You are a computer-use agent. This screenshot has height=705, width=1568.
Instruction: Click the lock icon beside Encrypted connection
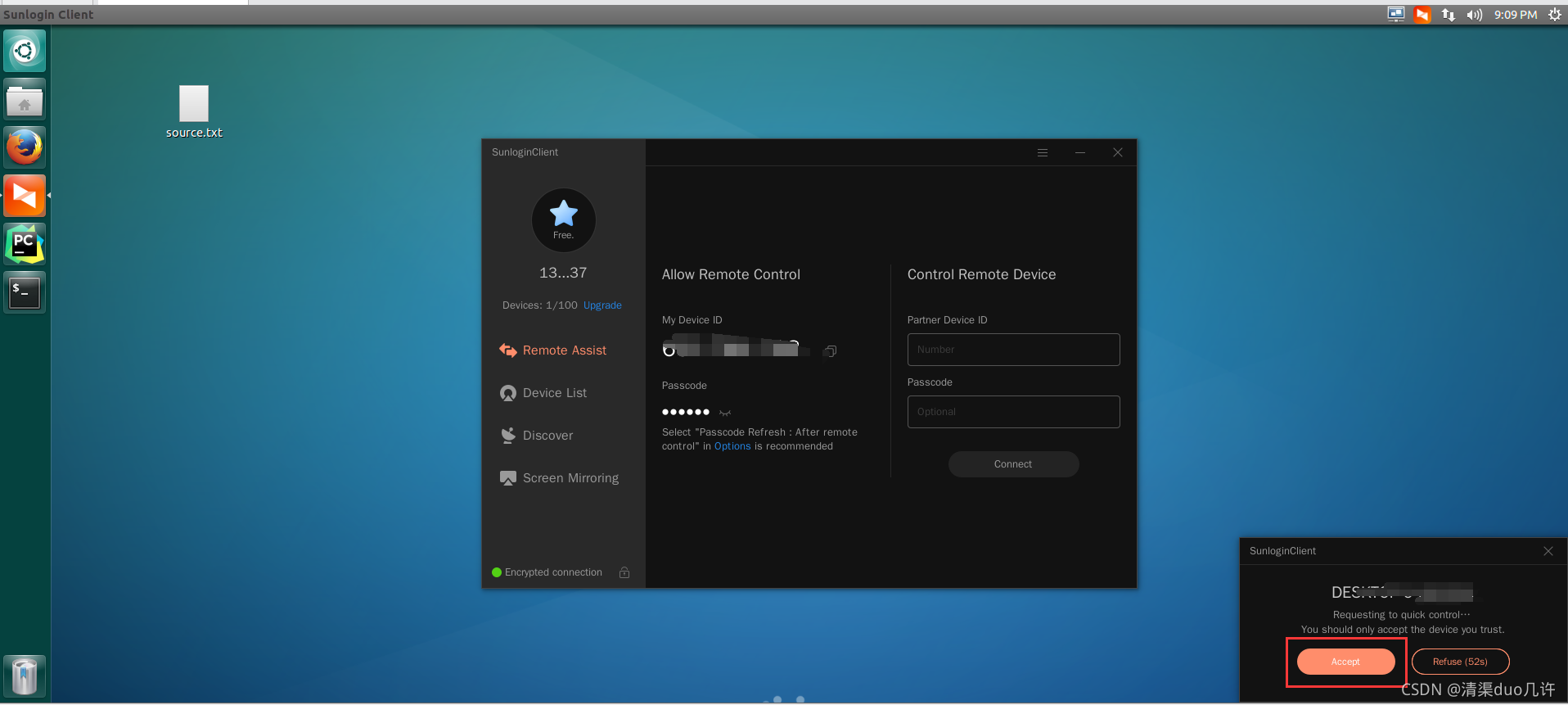624,572
